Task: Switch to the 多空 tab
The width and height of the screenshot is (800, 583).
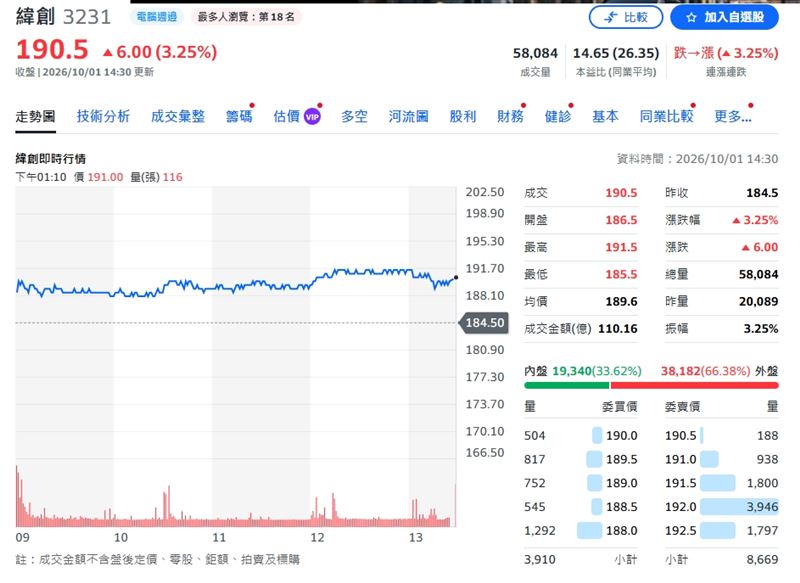Action: pos(354,116)
